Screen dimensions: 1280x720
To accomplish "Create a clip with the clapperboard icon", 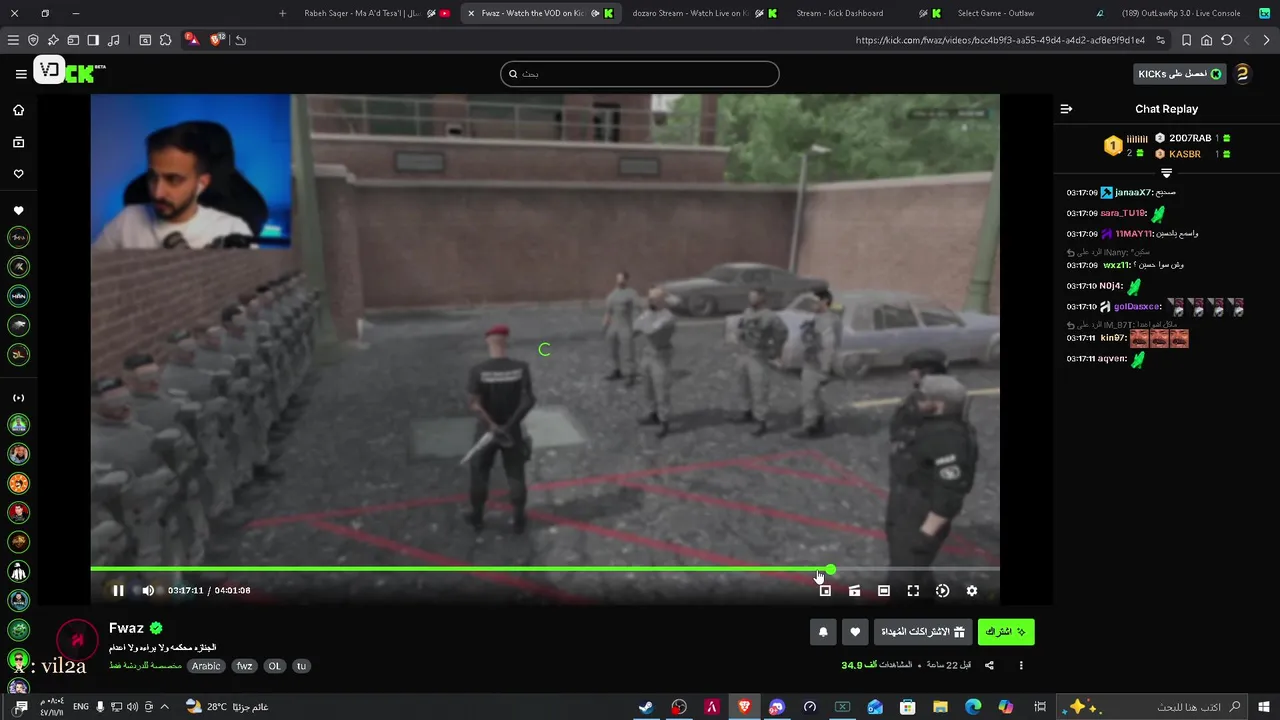I will click(854, 591).
